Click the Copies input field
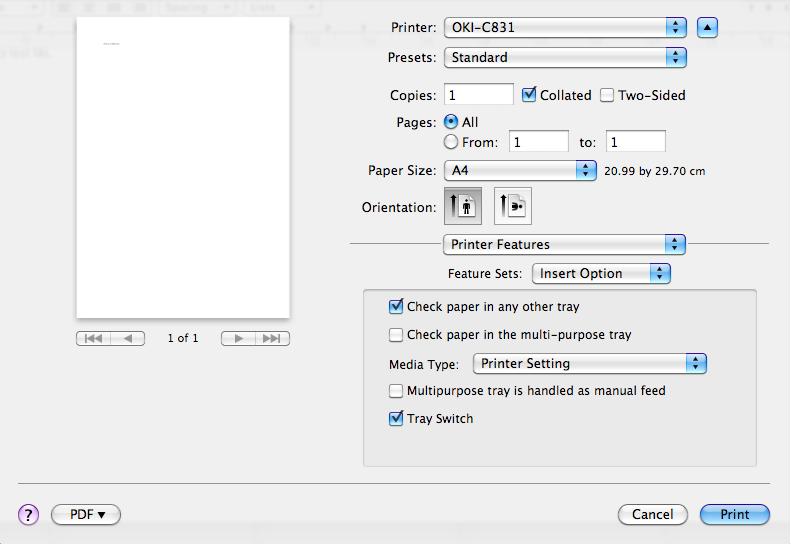The width and height of the screenshot is (791, 544). [x=479, y=94]
